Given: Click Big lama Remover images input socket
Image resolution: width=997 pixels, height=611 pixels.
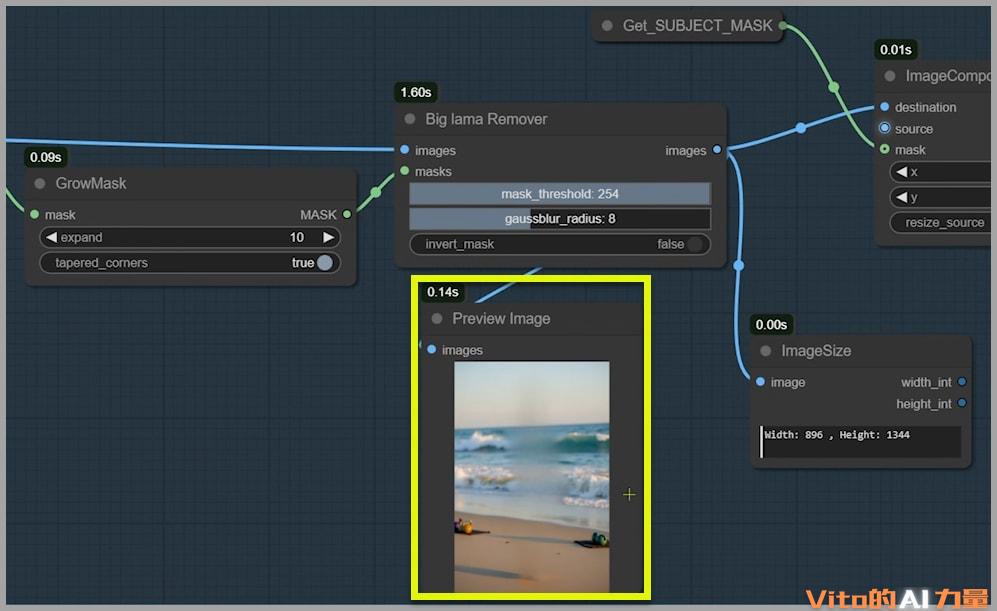Looking at the screenshot, I should click(x=405, y=150).
